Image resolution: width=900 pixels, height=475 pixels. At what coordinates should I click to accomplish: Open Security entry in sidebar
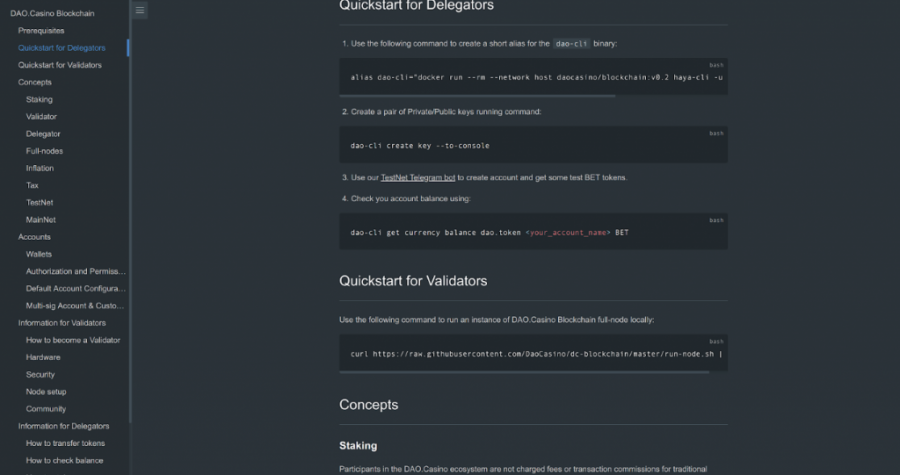40,375
